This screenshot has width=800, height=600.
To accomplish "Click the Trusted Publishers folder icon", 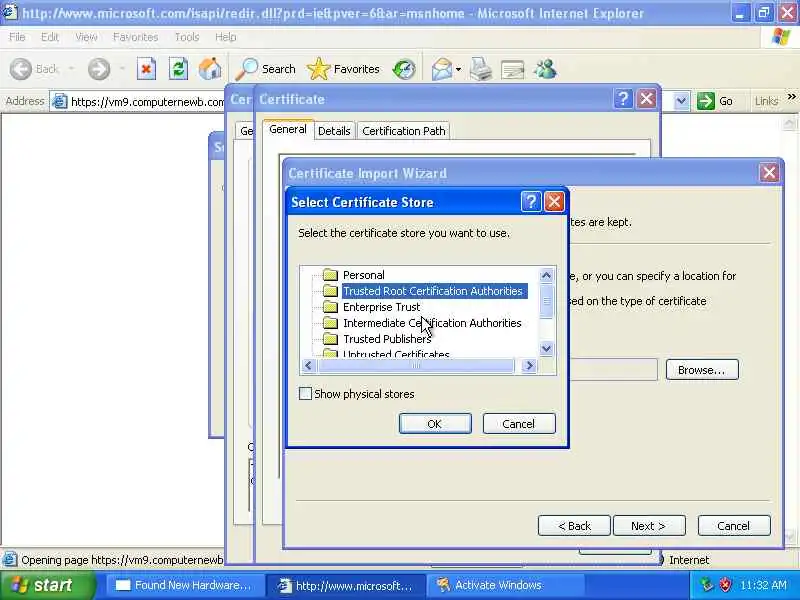I will (x=330, y=339).
